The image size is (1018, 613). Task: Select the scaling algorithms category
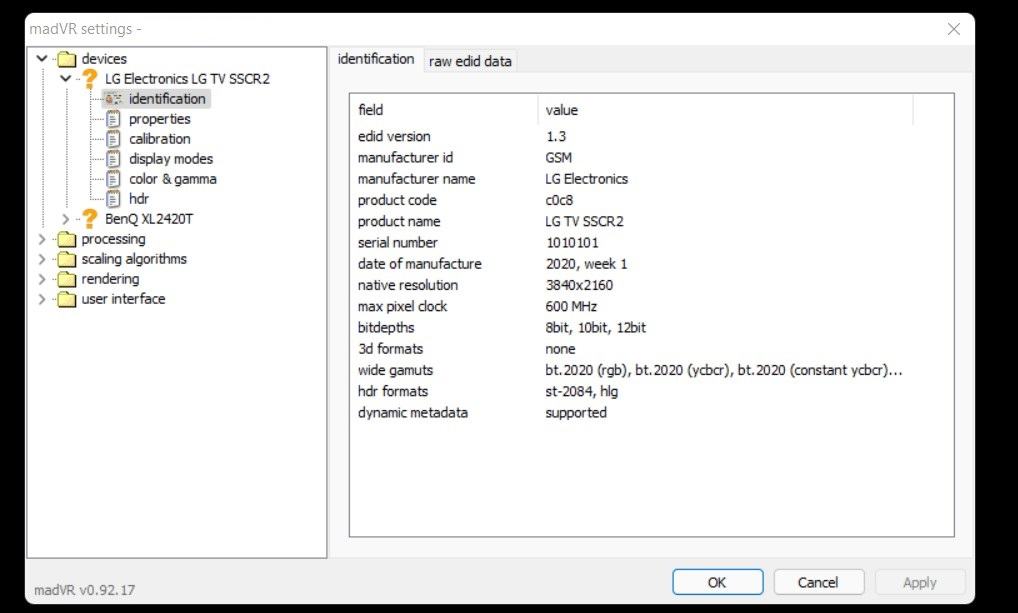click(134, 259)
